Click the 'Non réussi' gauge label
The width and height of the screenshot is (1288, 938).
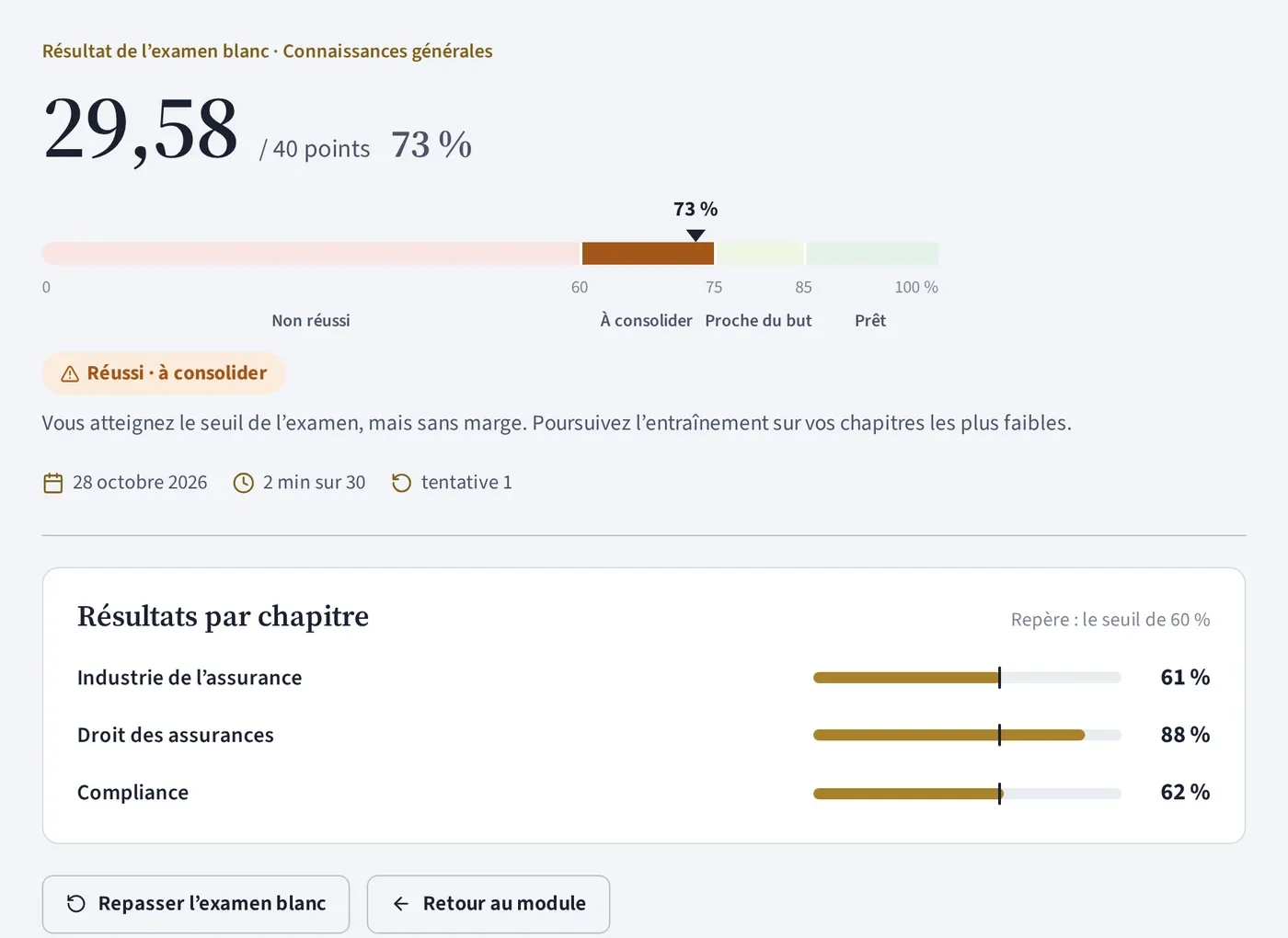click(311, 321)
